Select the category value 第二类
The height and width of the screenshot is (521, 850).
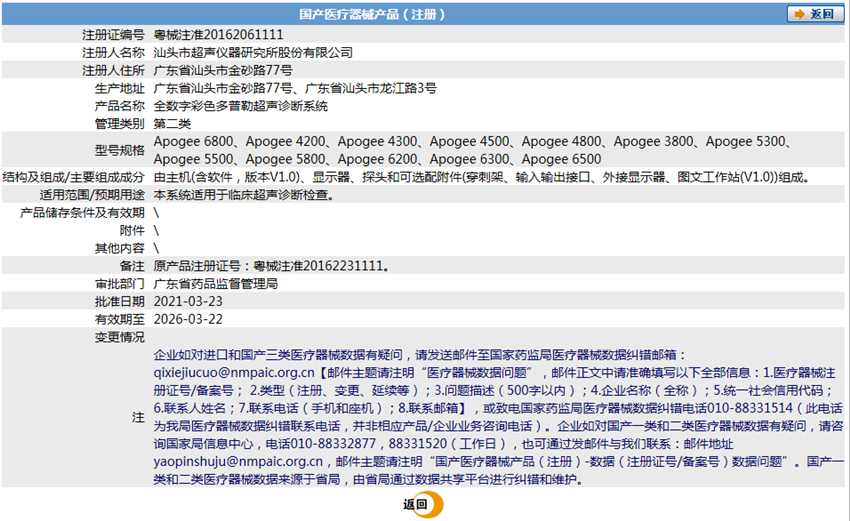click(172, 124)
